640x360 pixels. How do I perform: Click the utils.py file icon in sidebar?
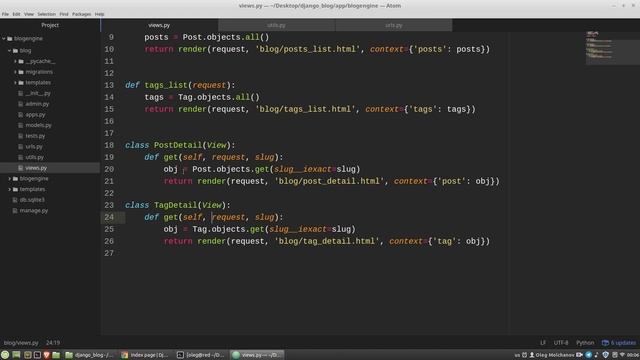[x=20, y=157]
